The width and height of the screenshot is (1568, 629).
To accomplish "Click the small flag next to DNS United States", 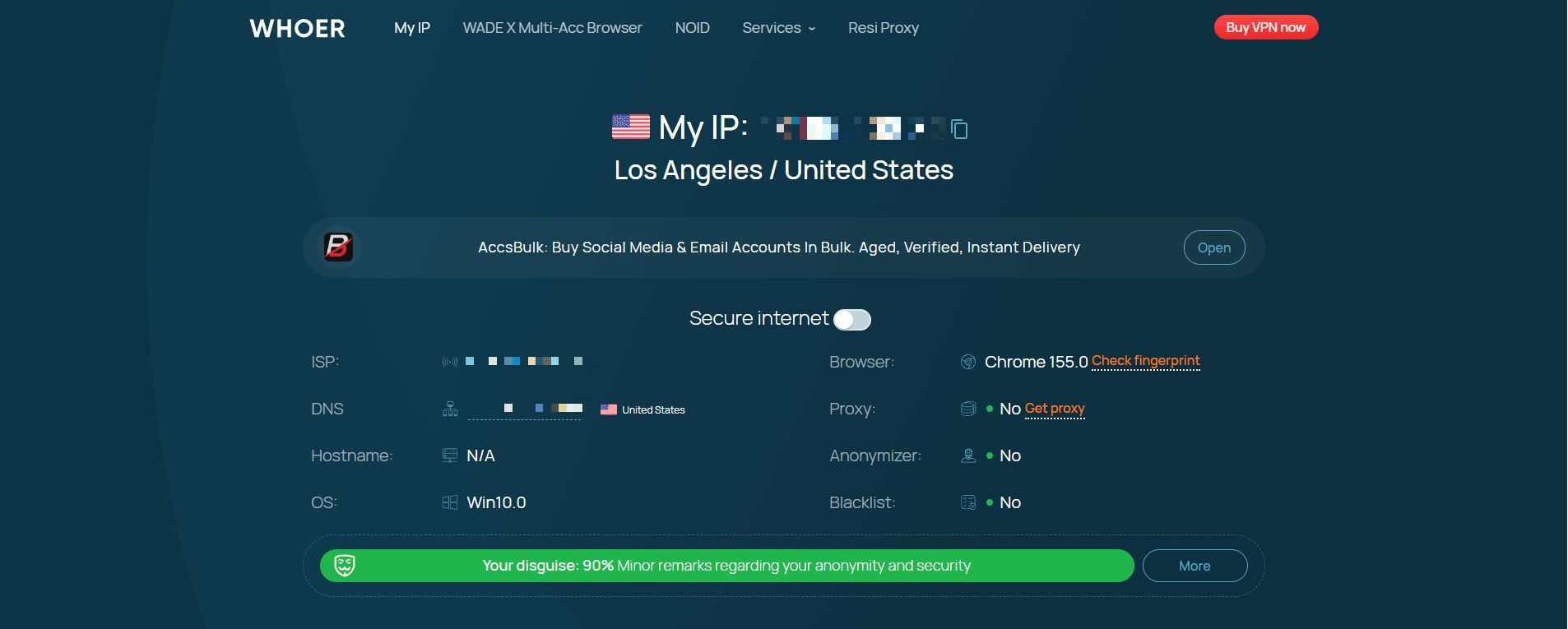I will (609, 409).
